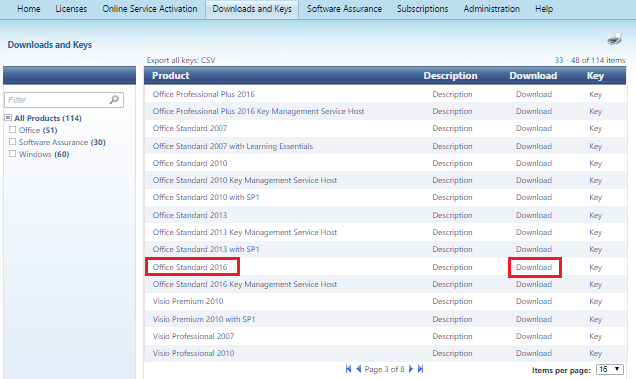This screenshot has height=379, width=636.
Task: View Key for Office Standard 2010 KMS Host
Action: pos(595,180)
